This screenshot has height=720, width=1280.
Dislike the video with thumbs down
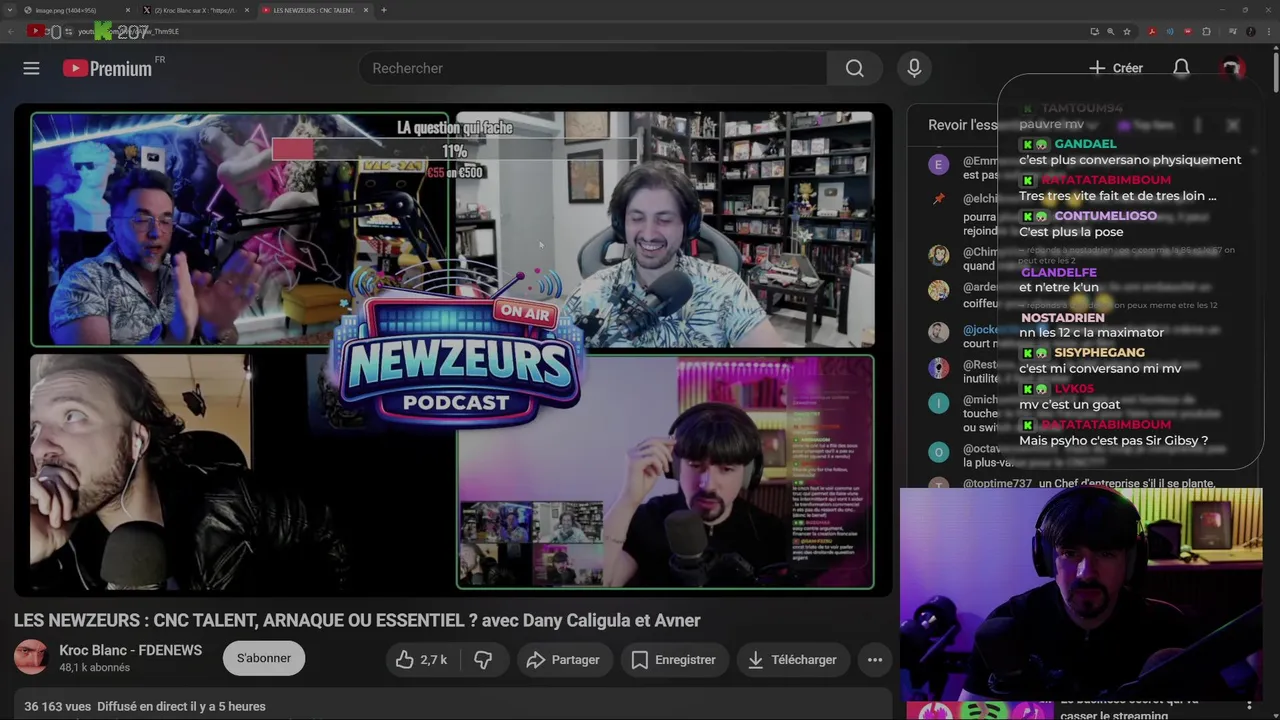(484, 660)
